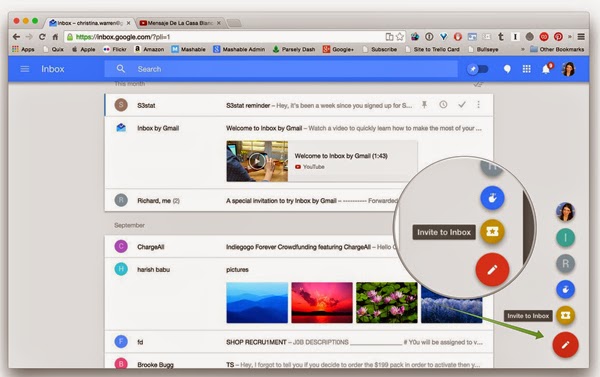View the blue mountains picture attachment

pyautogui.click(x=257, y=303)
